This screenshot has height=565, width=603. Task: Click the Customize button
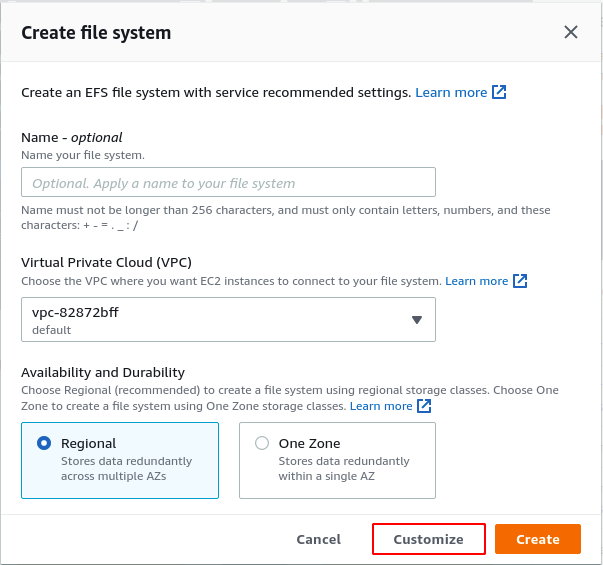tap(429, 539)
